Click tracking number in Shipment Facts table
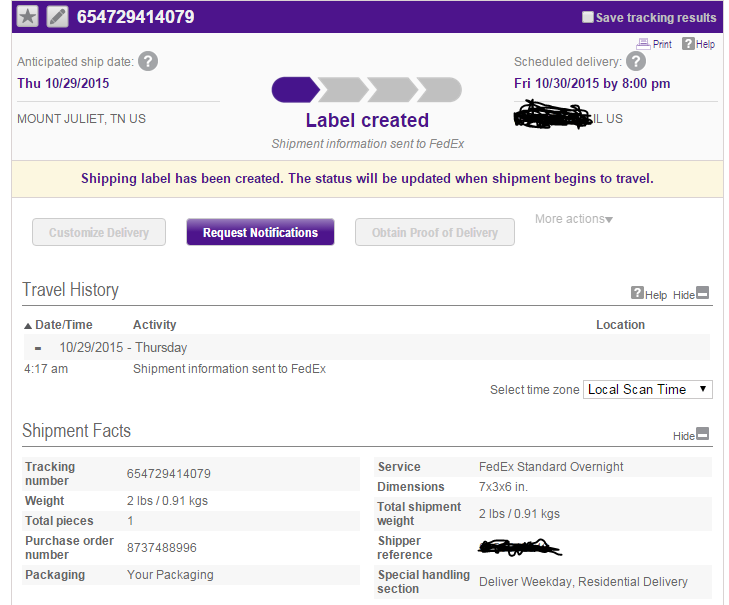729x605 pixels. 169,474
